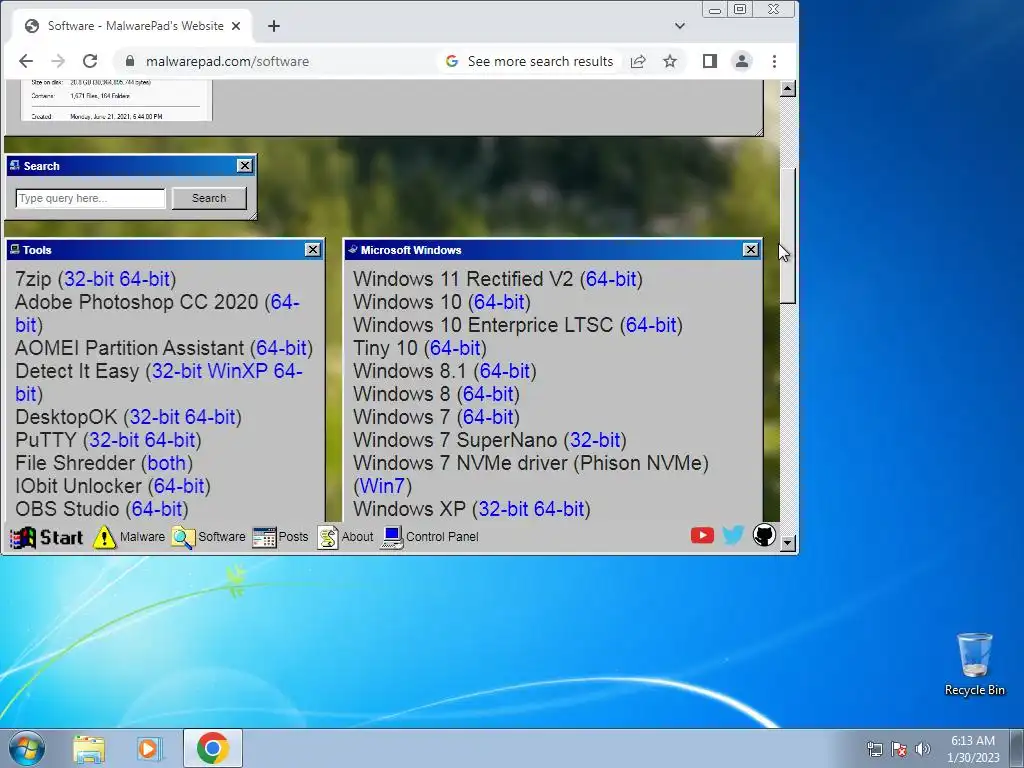The height and width of the screenshot is (768, 1024).
Task: Click the clock showing 6:13 AM
Action: pos(973,748)
